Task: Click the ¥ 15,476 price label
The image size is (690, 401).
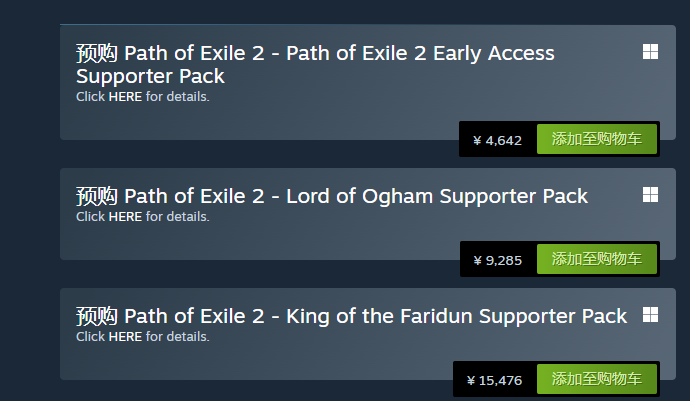Action: tap(494, 380)
